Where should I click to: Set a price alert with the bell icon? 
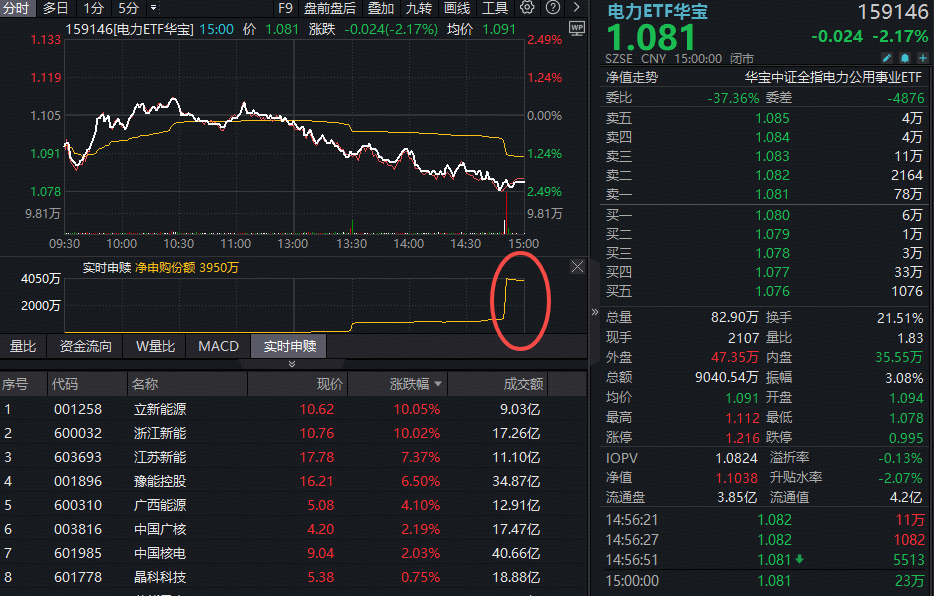coord(904,59)
